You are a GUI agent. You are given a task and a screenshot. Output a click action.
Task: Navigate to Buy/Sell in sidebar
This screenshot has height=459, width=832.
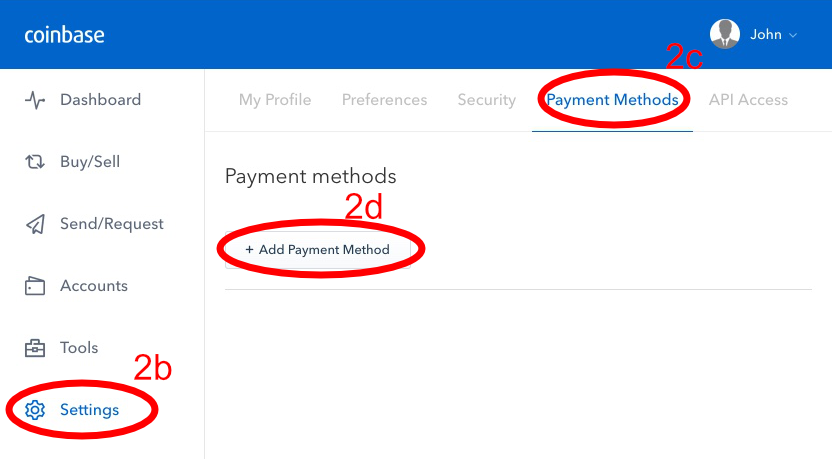tap(90, 161)
